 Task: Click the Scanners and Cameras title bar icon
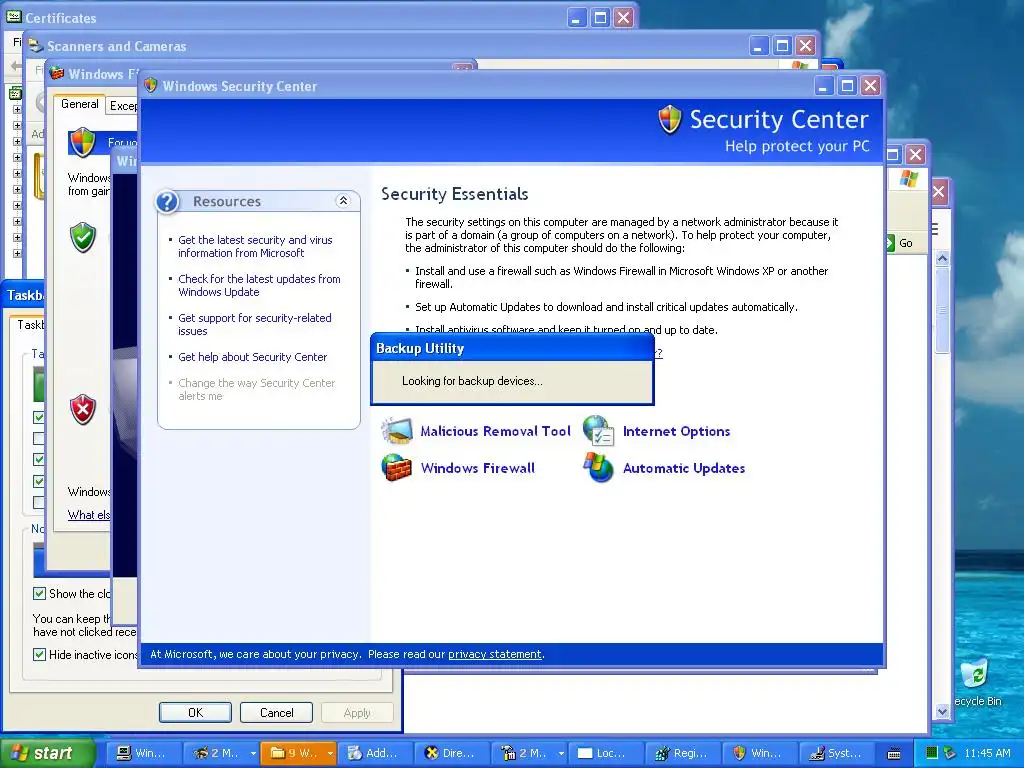pos(36,46)
